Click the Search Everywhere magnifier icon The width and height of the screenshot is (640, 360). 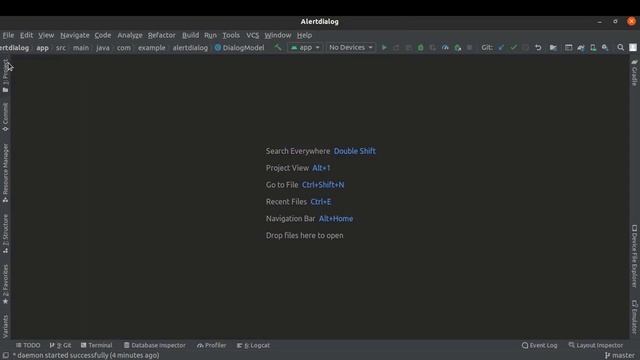(x=620, y=48)
